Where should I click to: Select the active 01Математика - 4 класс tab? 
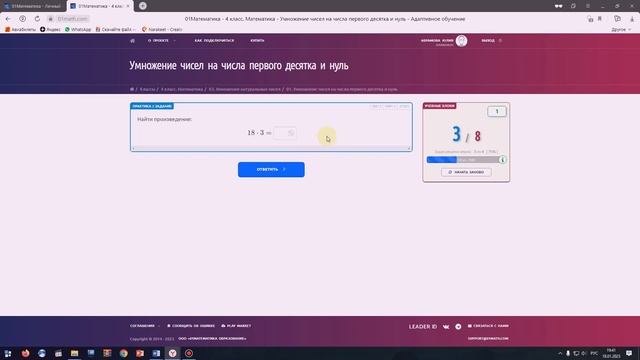99,6
